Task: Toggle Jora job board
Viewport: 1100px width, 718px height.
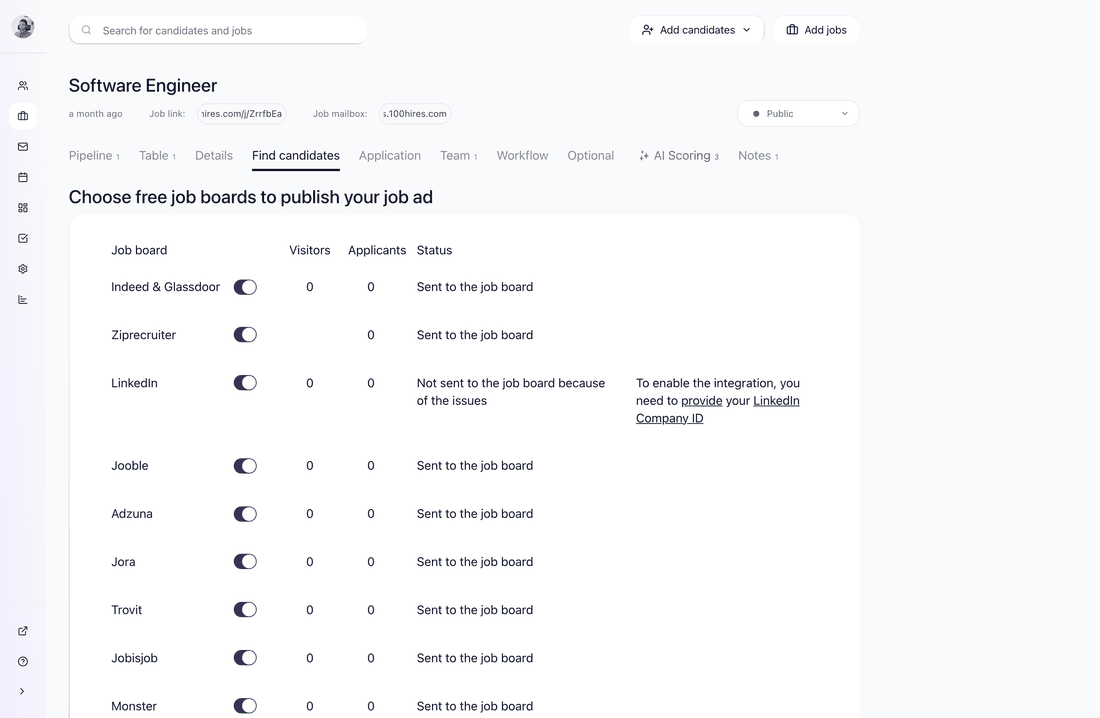Action: (246, 561)
